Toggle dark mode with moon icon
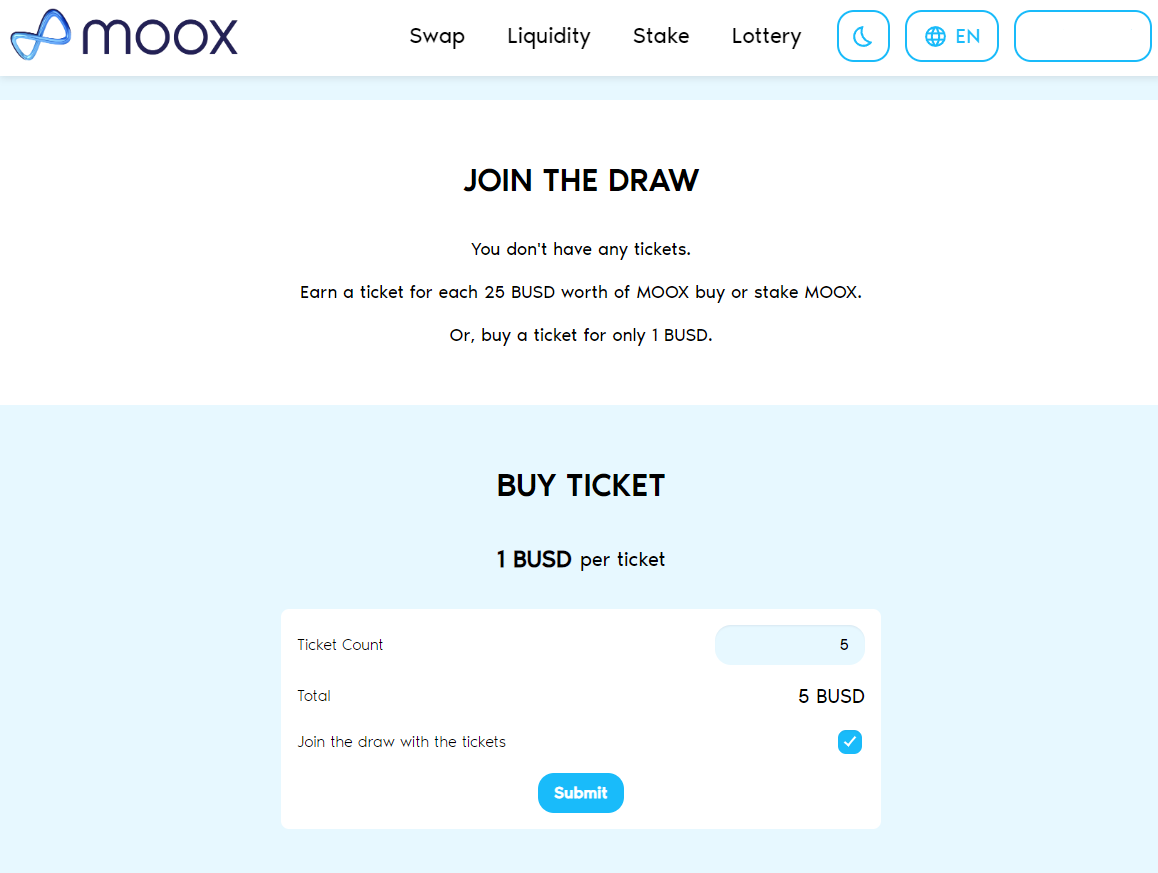This screenshot has height=873, width=1158. [863, 36]
